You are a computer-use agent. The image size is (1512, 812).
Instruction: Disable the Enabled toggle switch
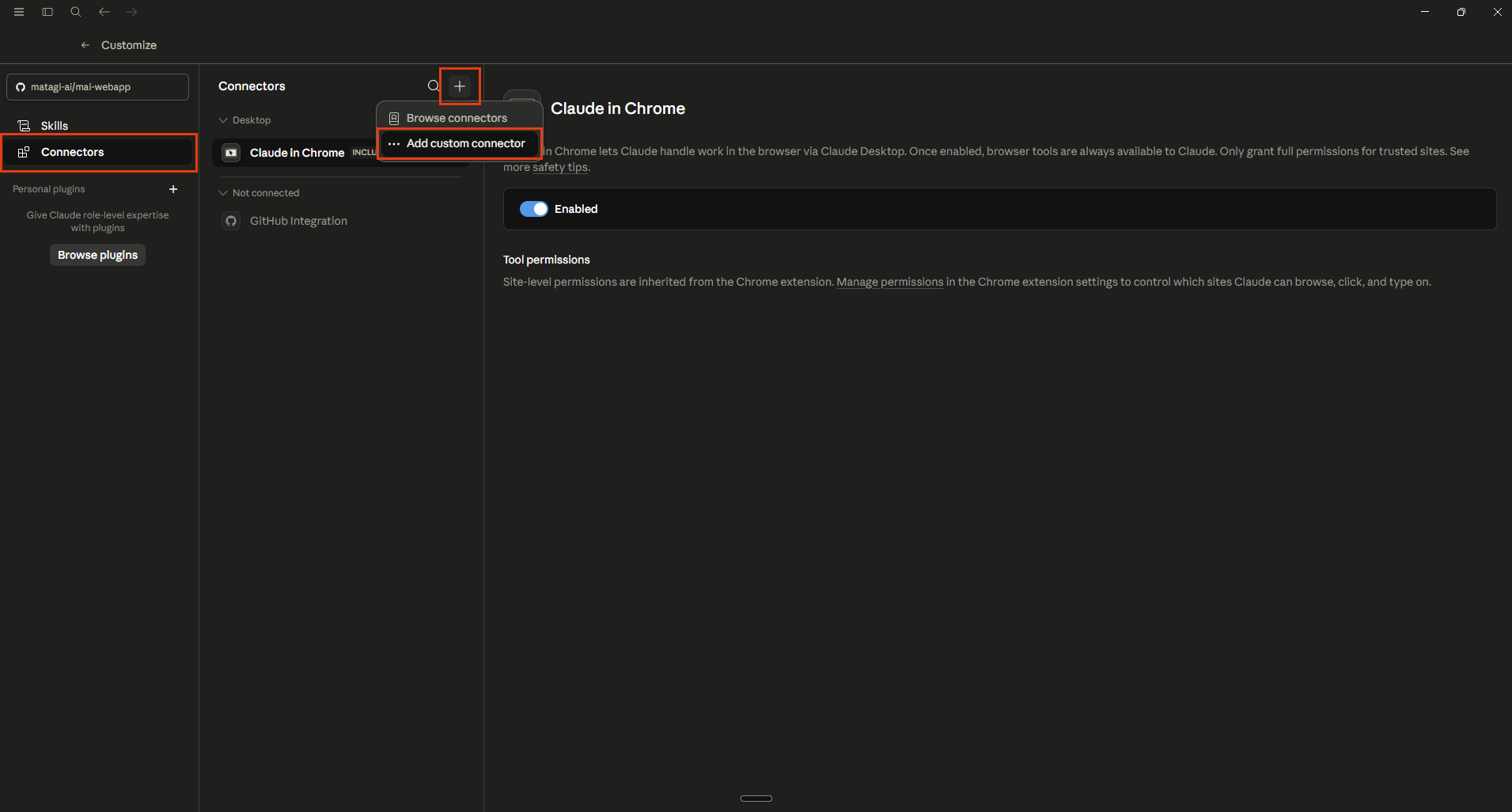[x=534, y=209]
